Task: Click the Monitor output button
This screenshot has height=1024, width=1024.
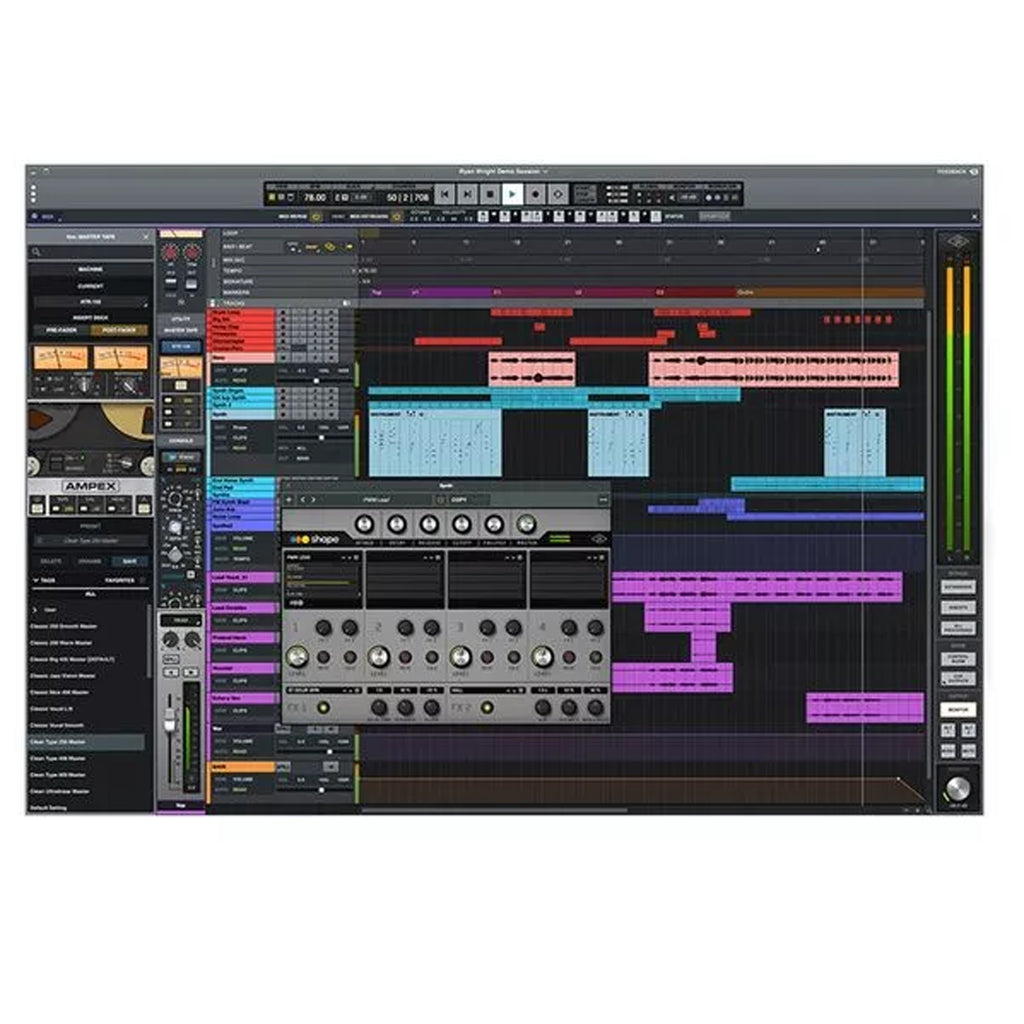Action: [x=957, y=709]
